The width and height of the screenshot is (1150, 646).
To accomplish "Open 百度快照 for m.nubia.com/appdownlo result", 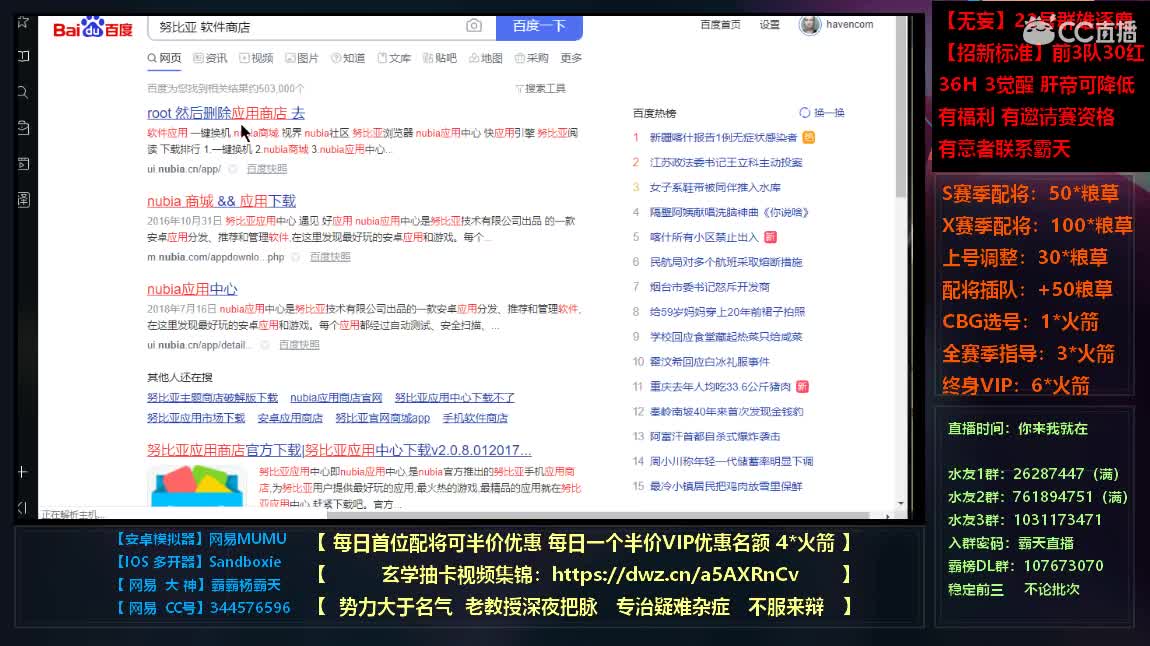I will point(329,257).
